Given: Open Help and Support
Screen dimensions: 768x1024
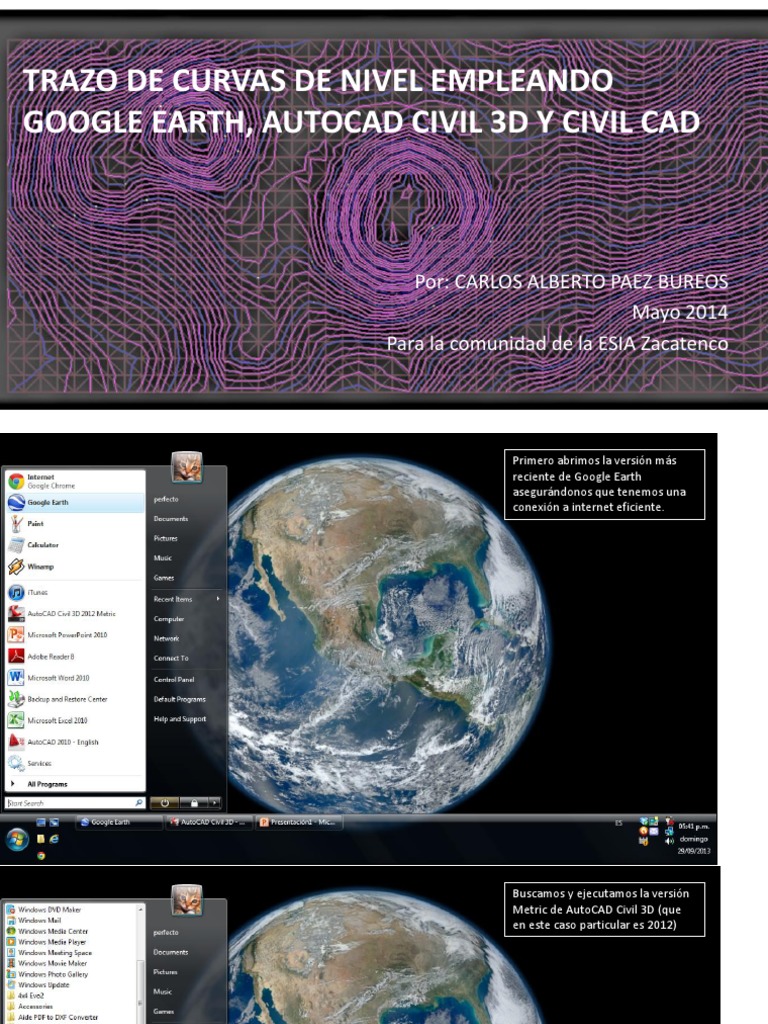Looking at the screenshot, I should pyautogui.click(x=180, y=718).
